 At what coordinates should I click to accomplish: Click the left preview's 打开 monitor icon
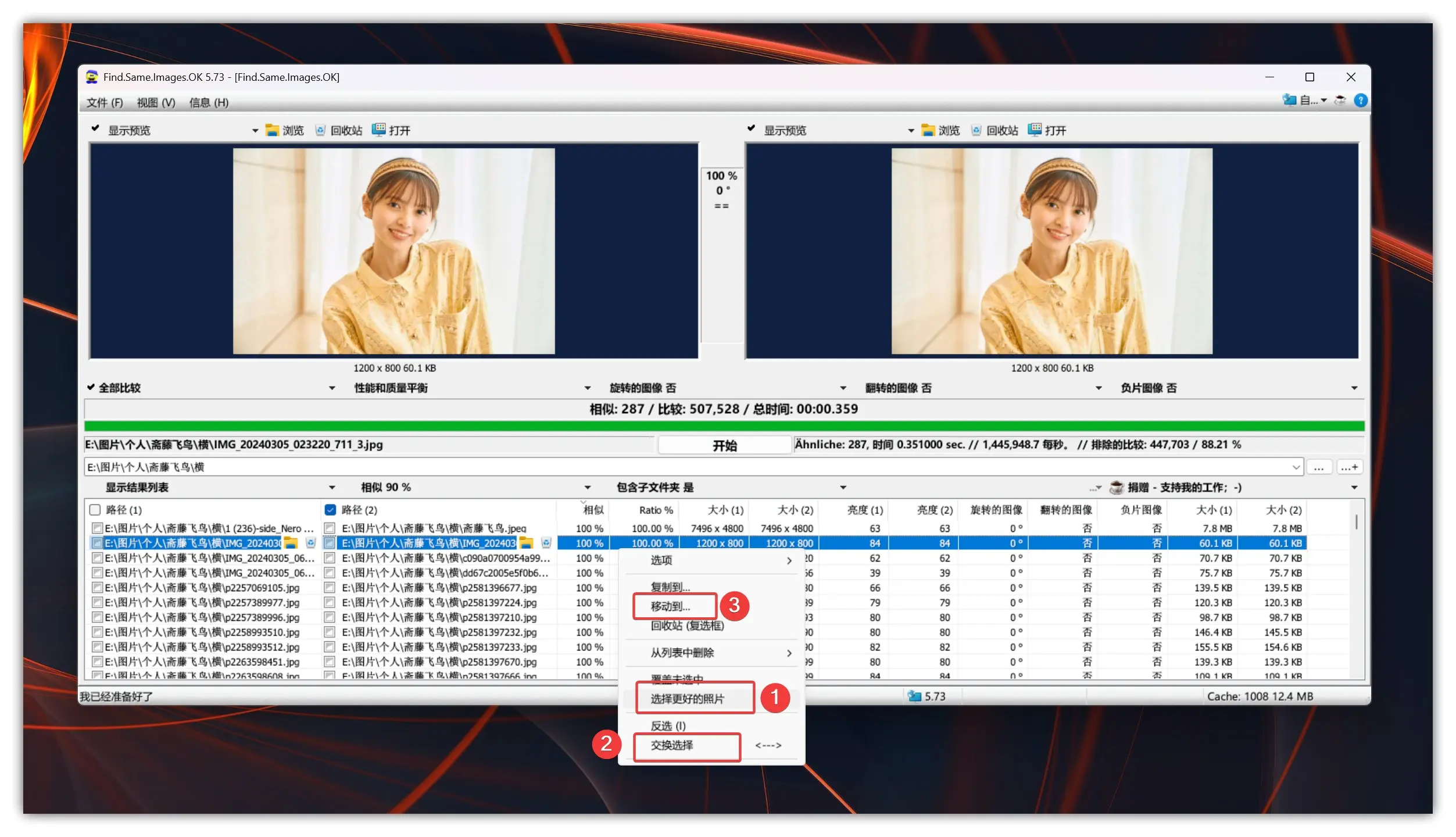pyautogui.click(x=378, y=130)
